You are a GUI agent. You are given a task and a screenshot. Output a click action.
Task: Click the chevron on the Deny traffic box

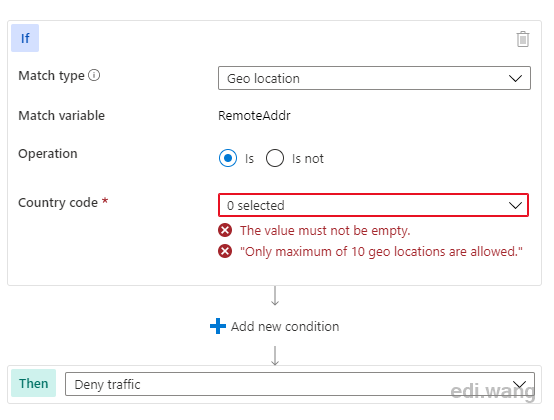click(519, 384)
